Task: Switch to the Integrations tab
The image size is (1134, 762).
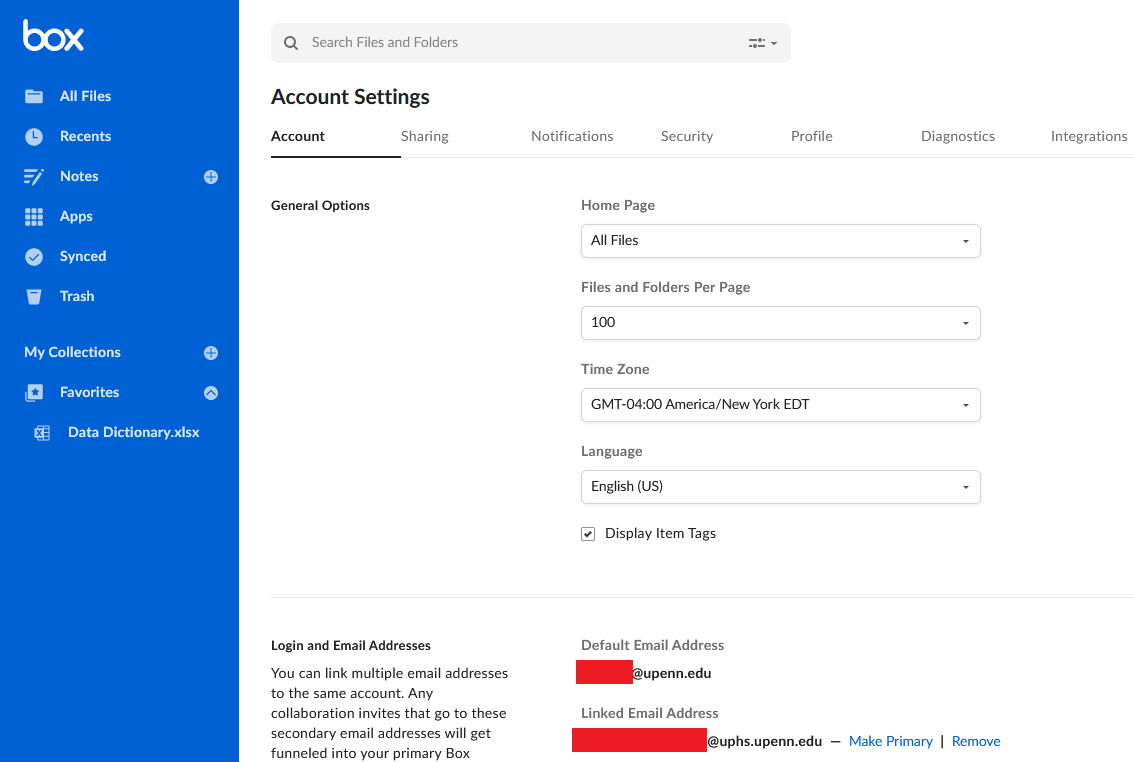Action: (x=1088, y=136)
